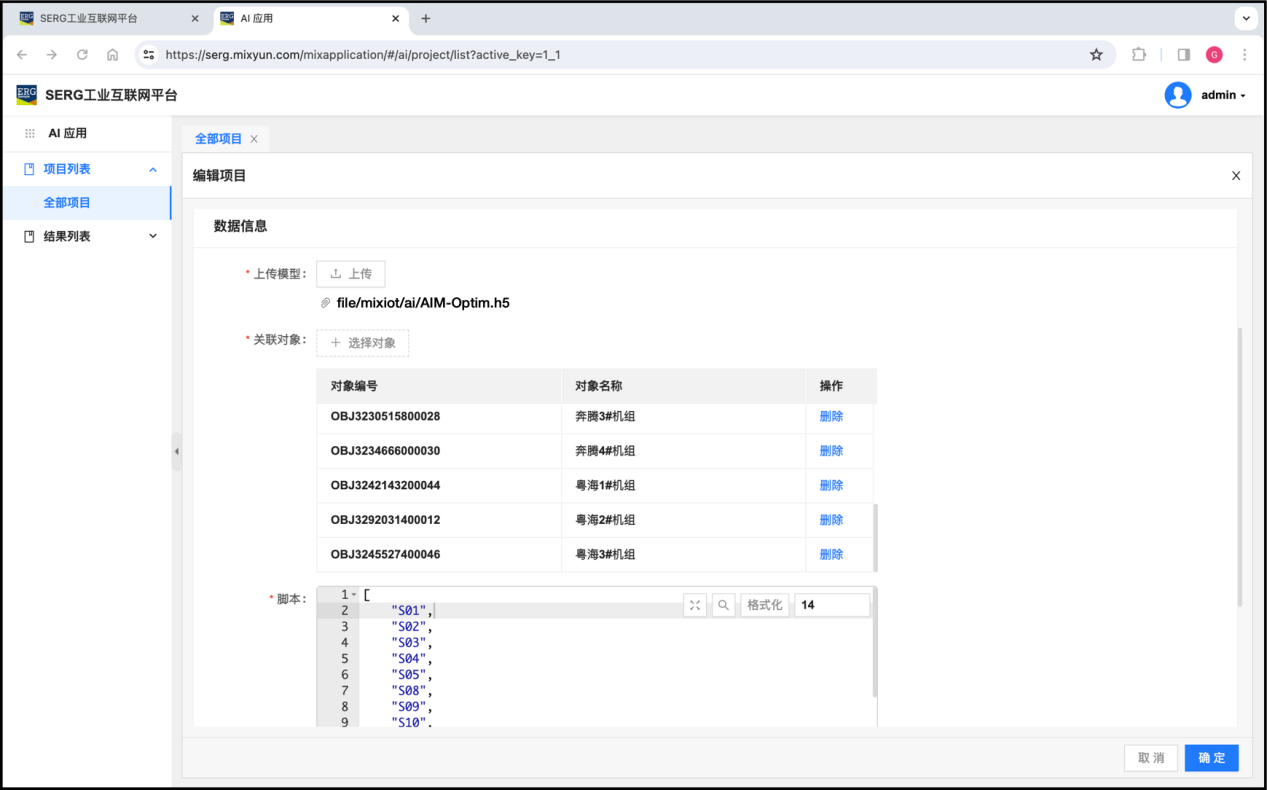Viewport: 1267px width, 790px height.
Task: Open the browser extensions puzzle icon
Action: click(x=1139, y=55)
